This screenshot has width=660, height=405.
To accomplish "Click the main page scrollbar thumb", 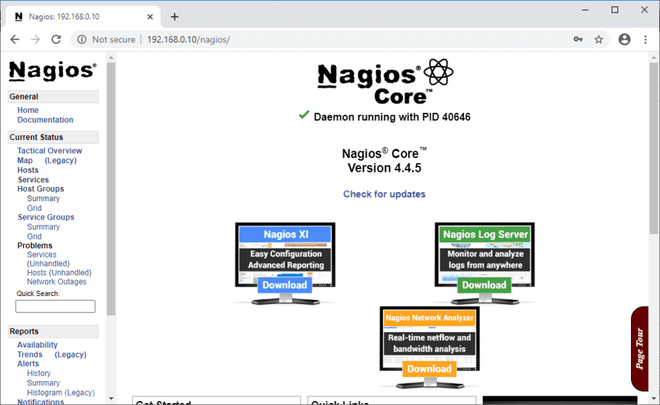I will pyautogui.click(x=653, y=148).
